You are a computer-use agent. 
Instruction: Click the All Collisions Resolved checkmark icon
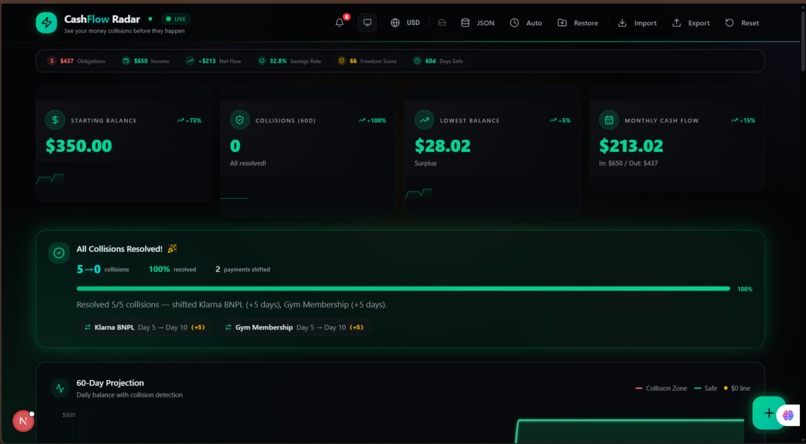(x=59, y=253)
